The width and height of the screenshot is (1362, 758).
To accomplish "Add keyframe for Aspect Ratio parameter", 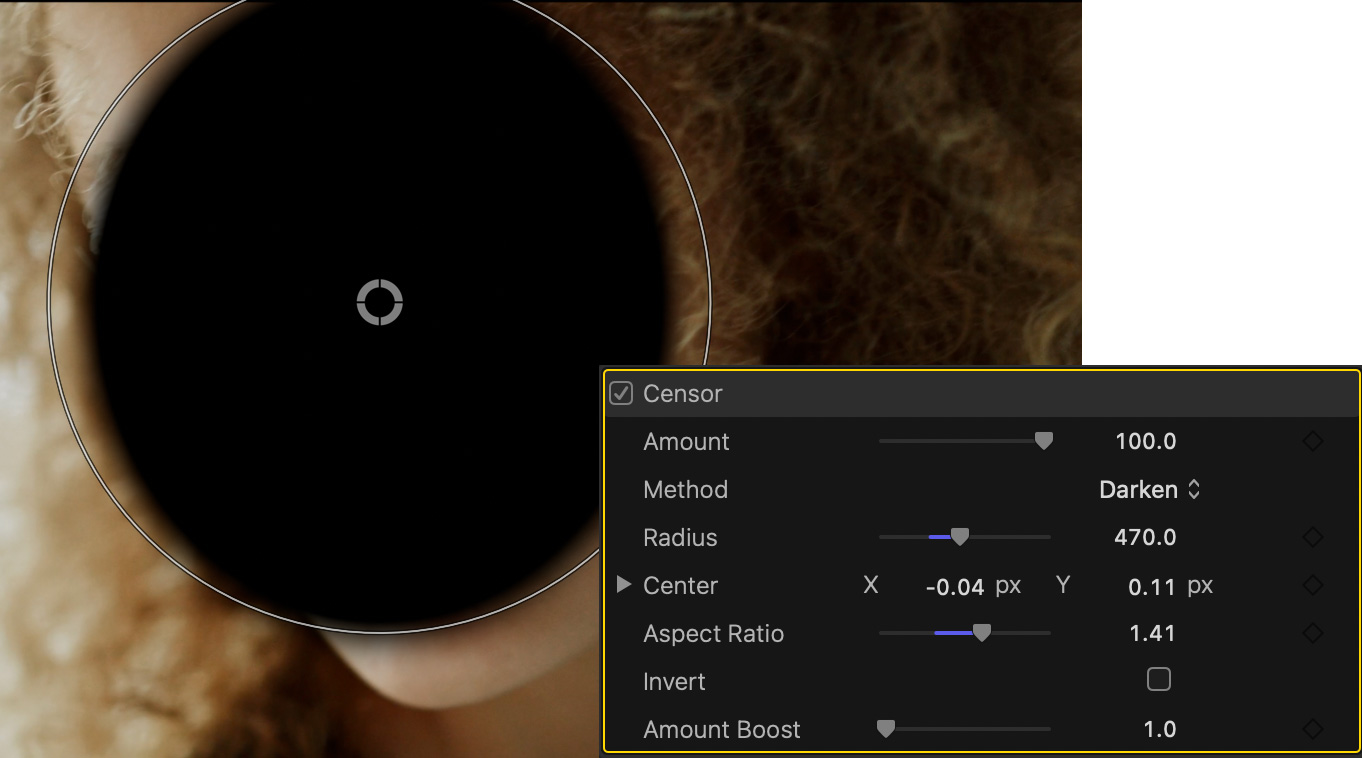I will click(x=1313, y=633).
